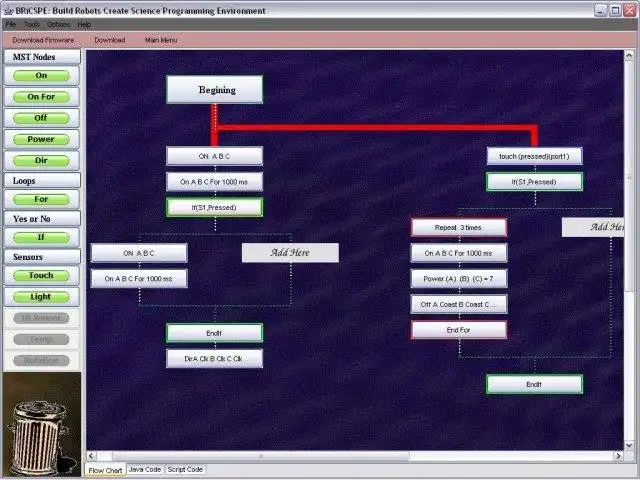Select the EndIf node above Dir A Clk
The image size is (640, 480).
[214, 333]
